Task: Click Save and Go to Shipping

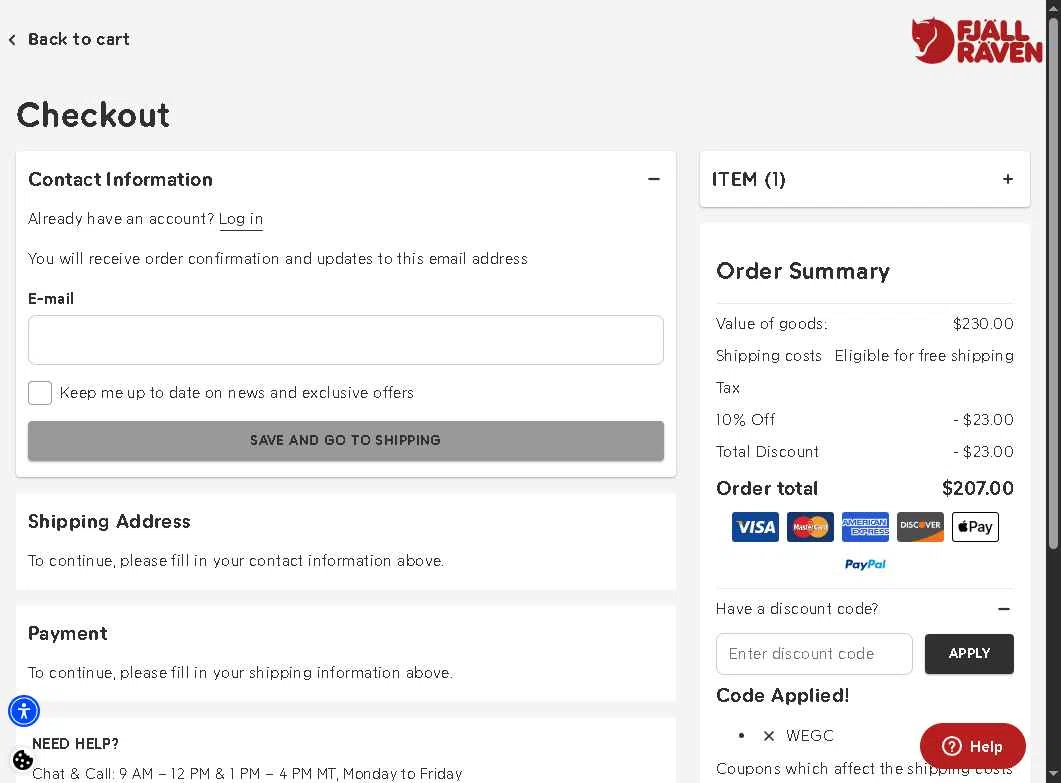Action: (x=346, y=441)
